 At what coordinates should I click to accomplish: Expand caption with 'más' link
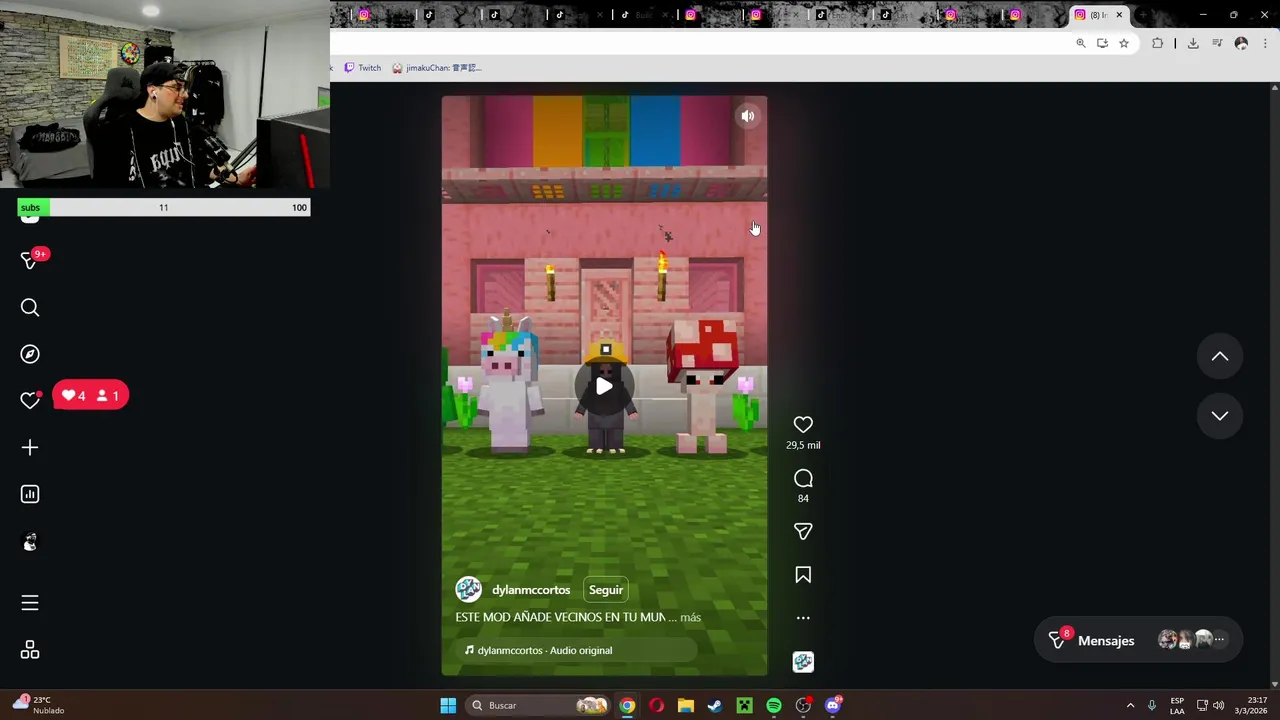click(691, 618)
